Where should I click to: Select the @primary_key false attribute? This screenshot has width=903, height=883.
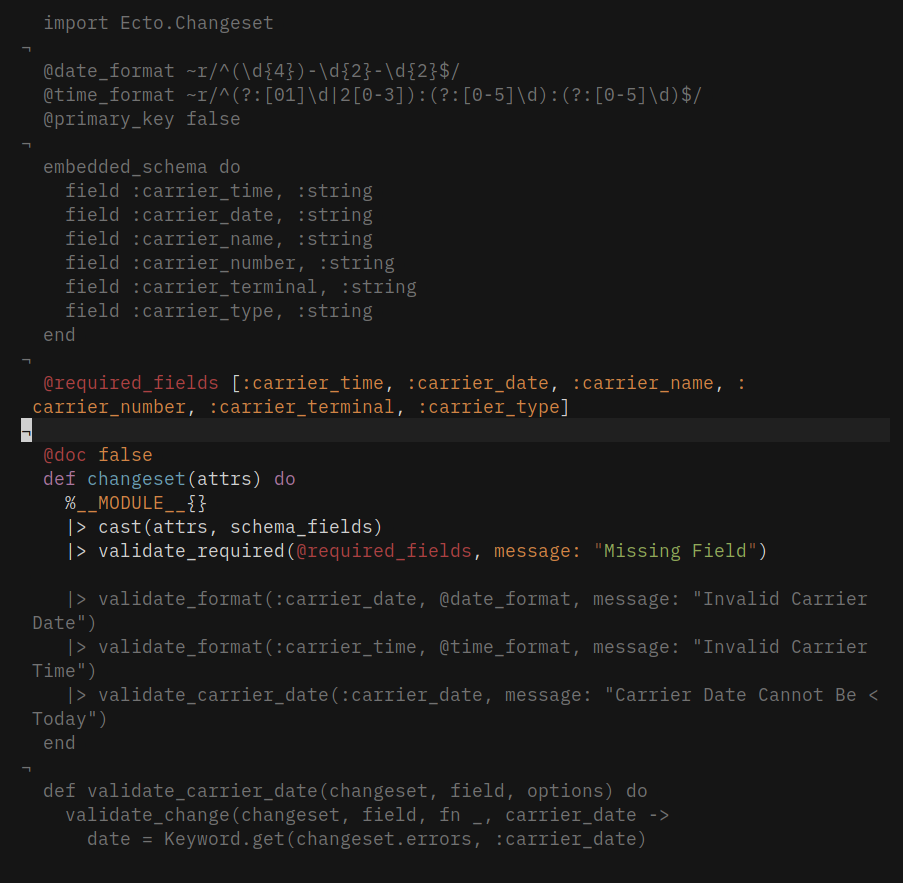(x=141, y=119)
